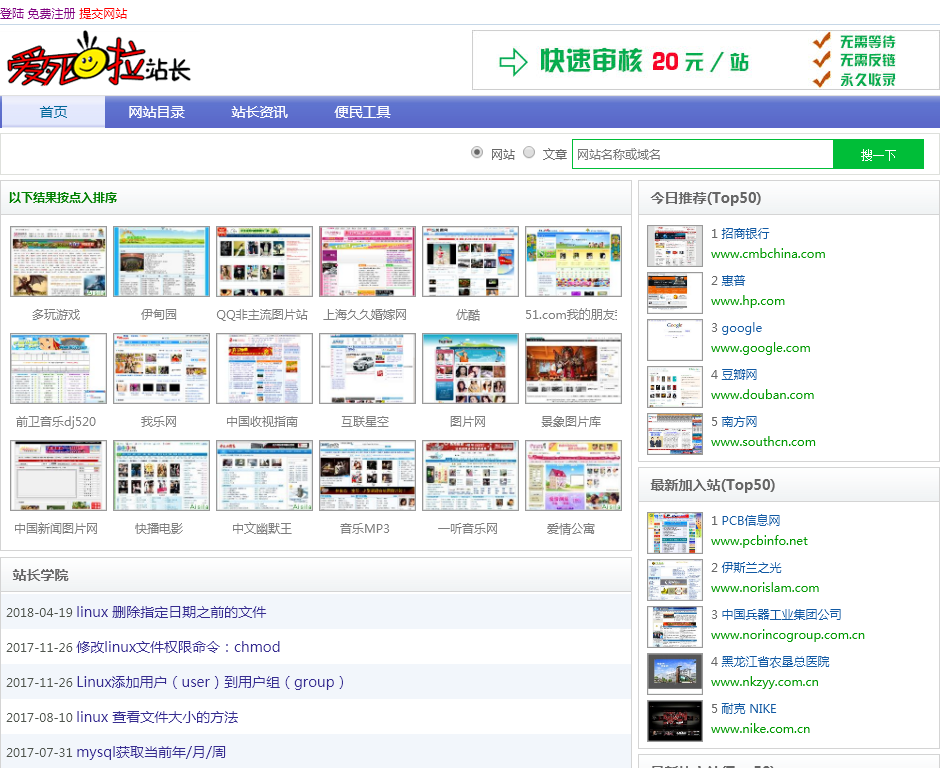Image resolution: width=940 pixels, height=768 pixels.
Task: Open the 站长资讯 menu item
Action: 260,112
